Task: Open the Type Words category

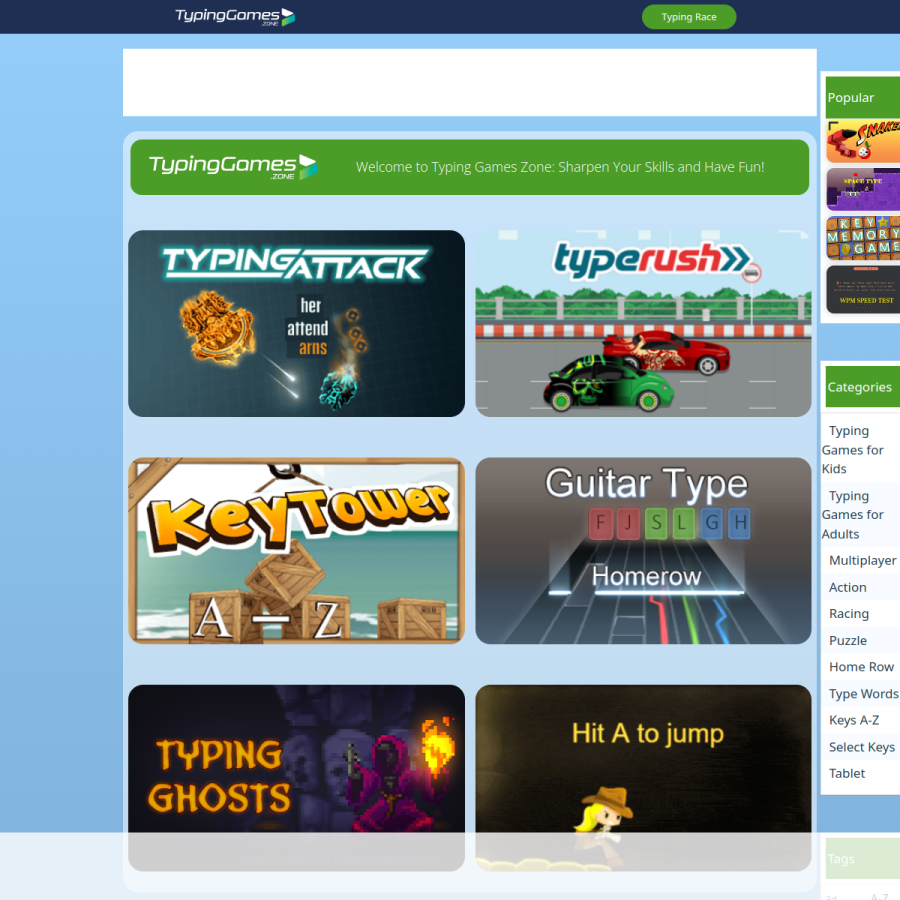Action: click(863, 693)
